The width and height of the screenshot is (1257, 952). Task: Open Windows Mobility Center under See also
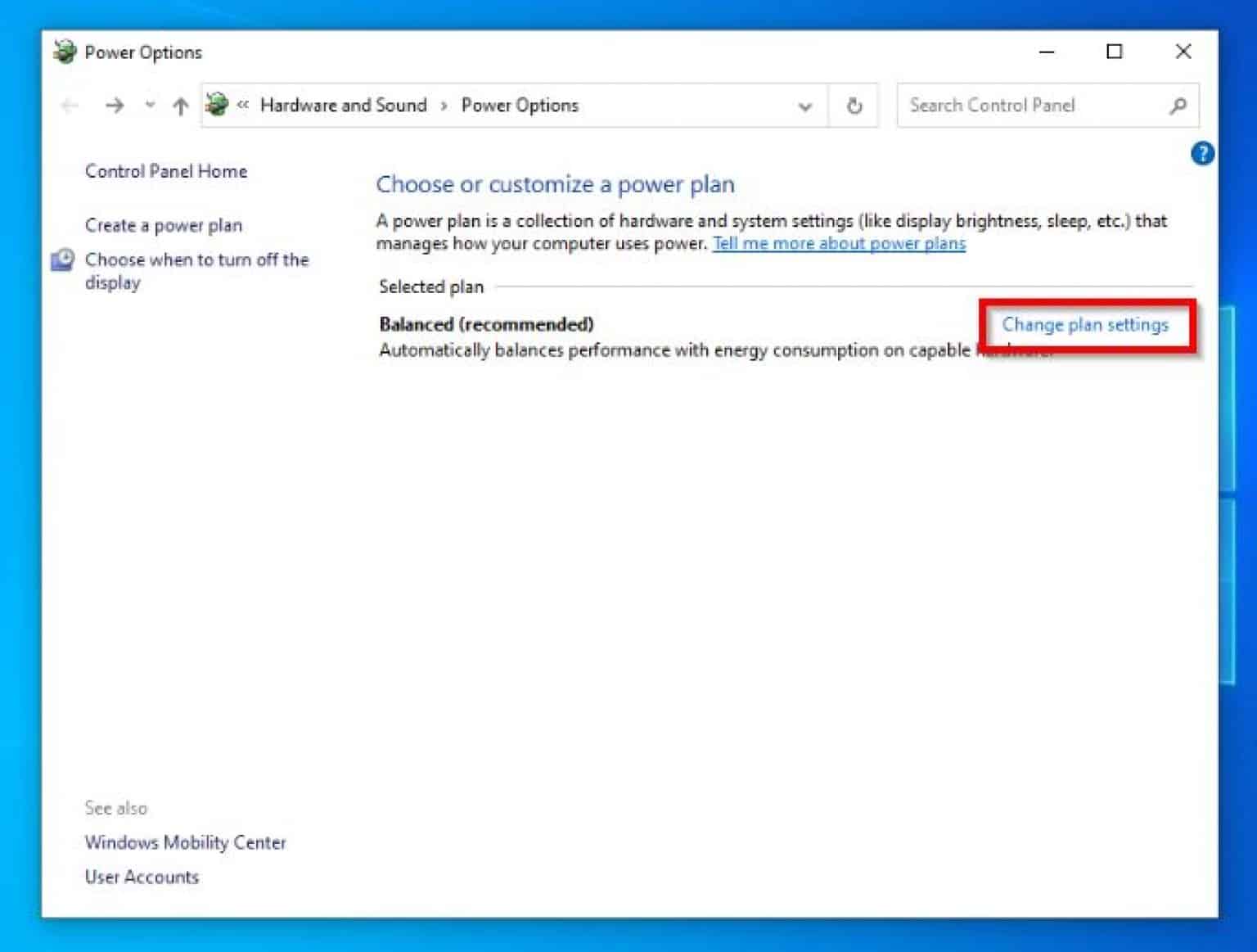pos(186,842)
